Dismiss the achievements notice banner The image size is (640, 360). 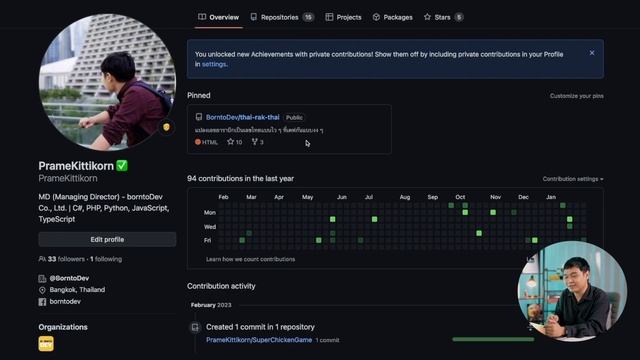592,53
